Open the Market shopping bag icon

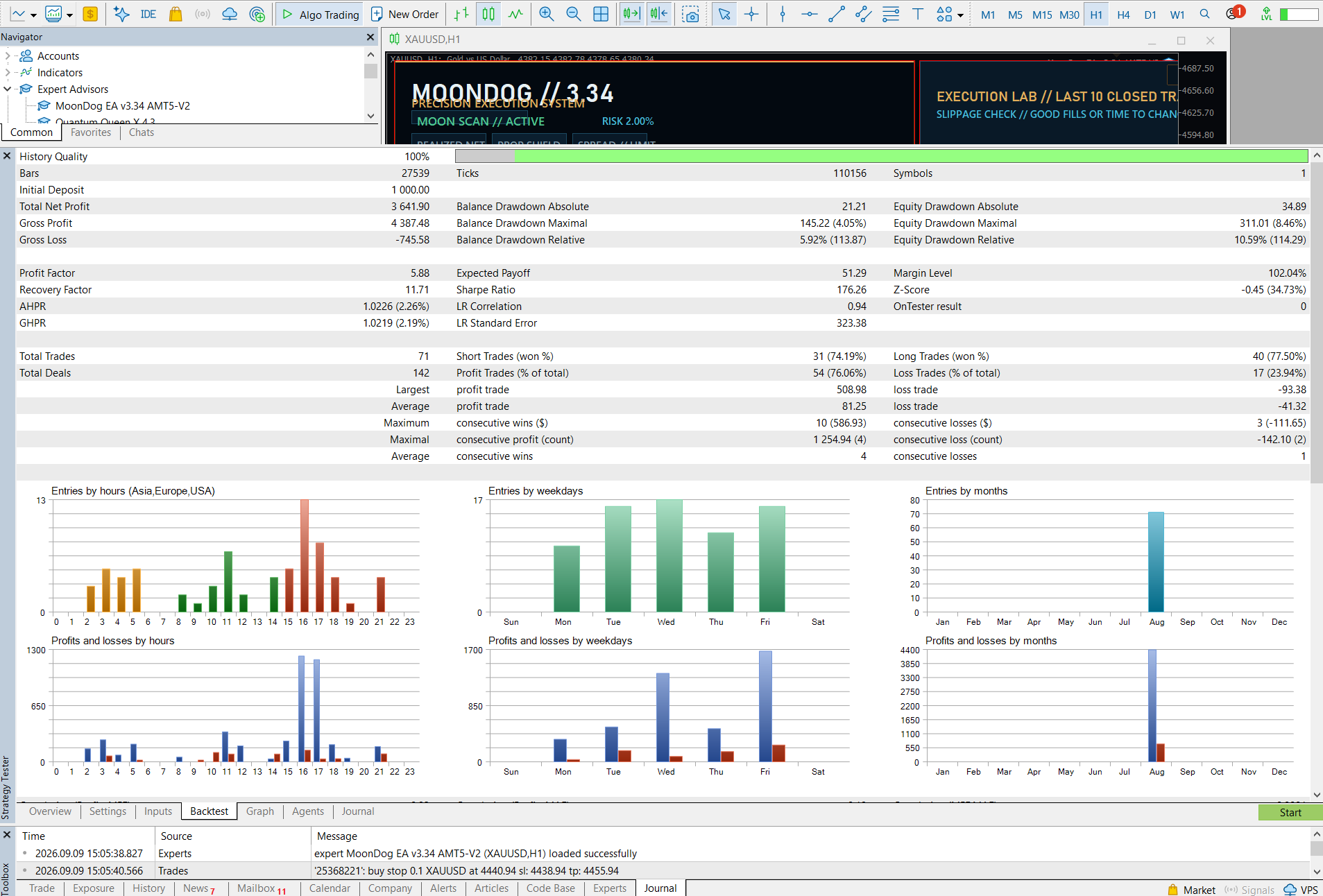pyautogui.click(x=176, y=14)
